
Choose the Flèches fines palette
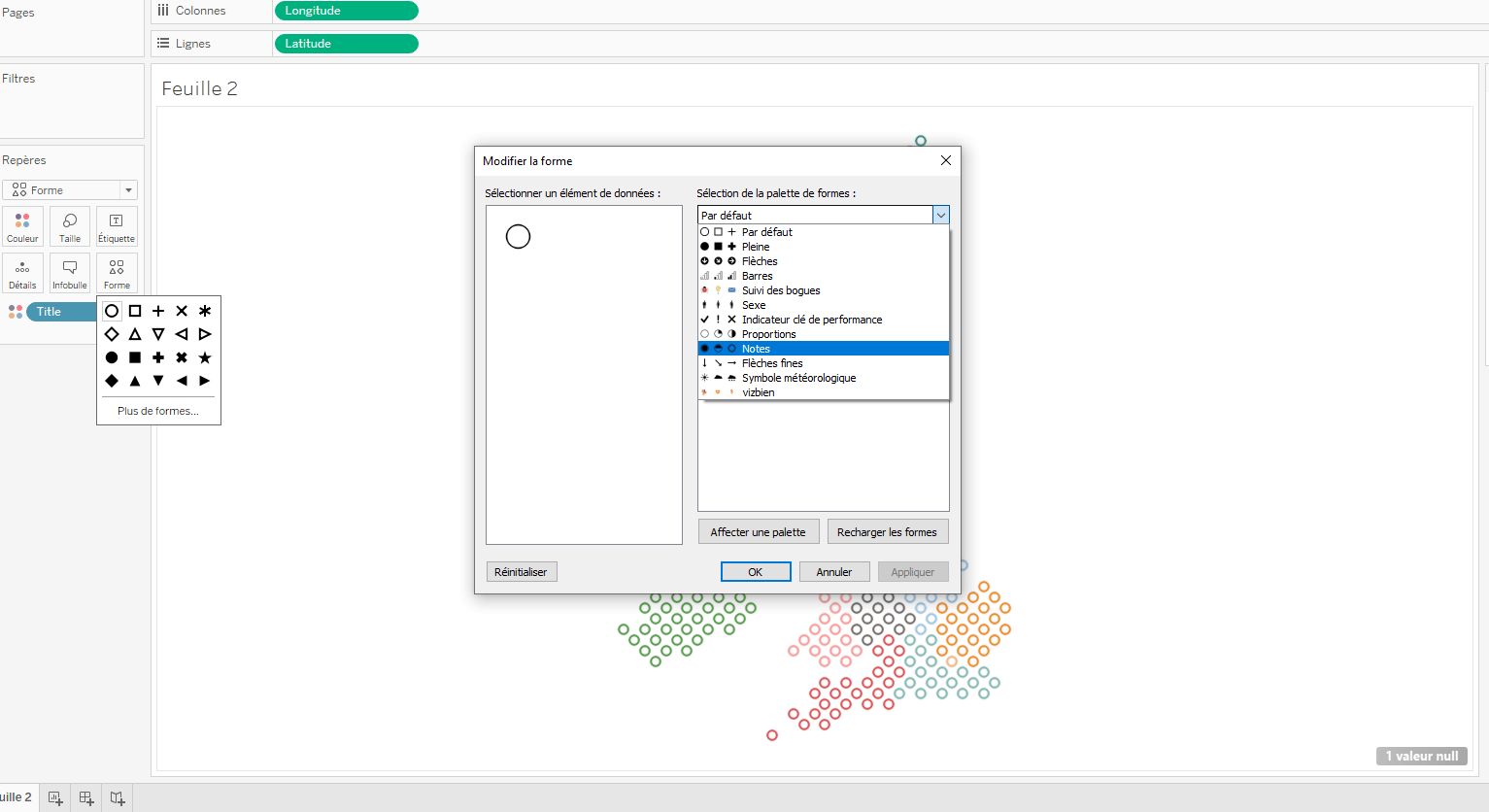pos(824,363)
